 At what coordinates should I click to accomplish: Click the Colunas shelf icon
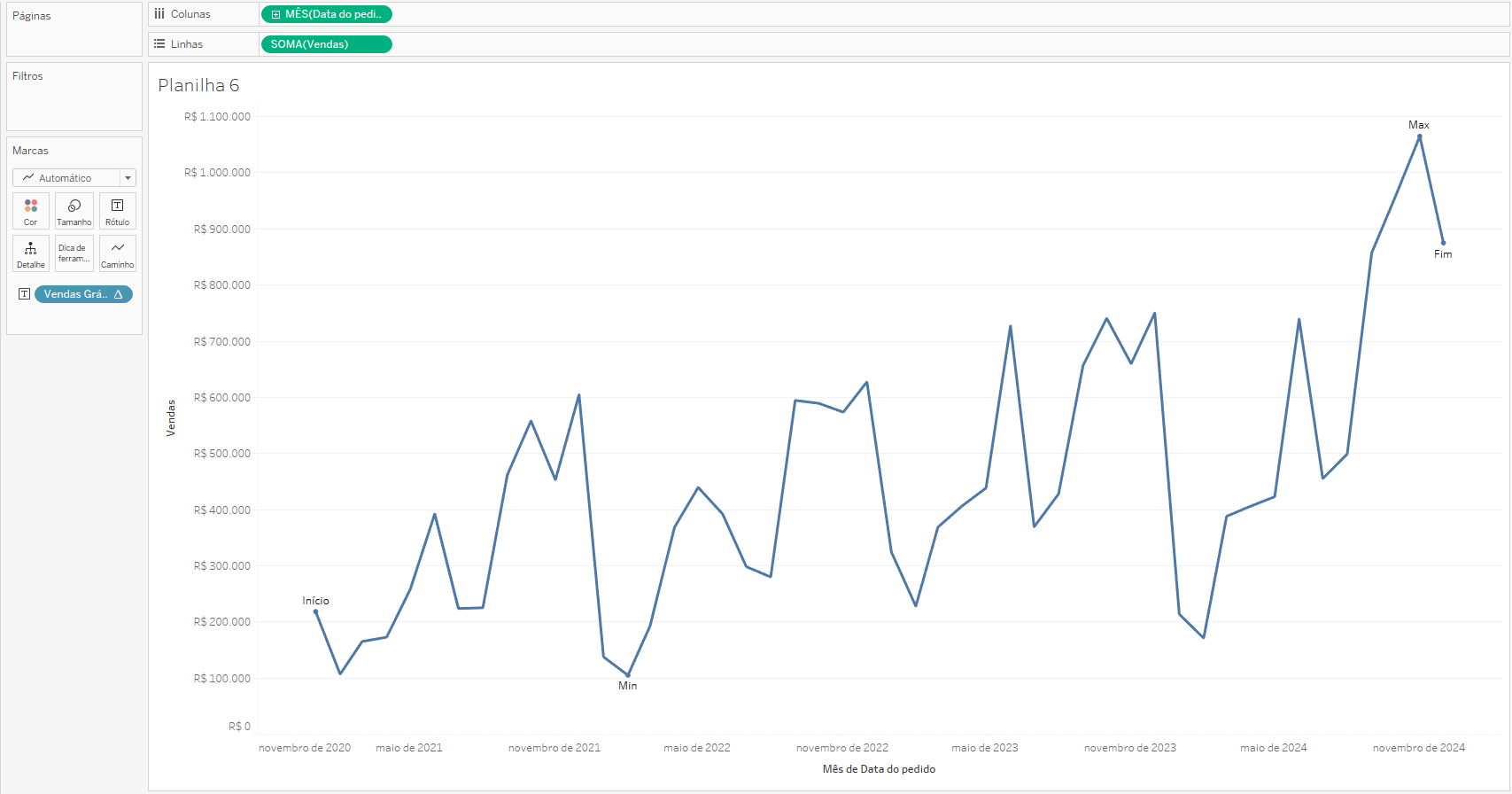pyautogui.click(x=159, y=14)
